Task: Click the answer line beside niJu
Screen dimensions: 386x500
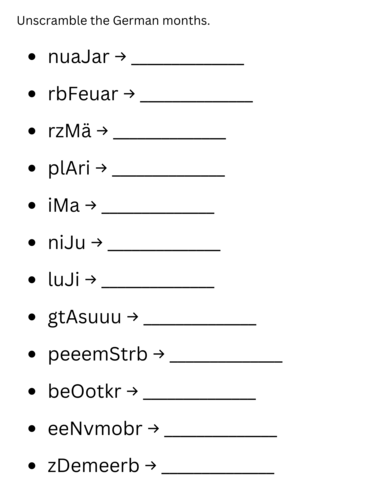Action: tap(164, 250)
